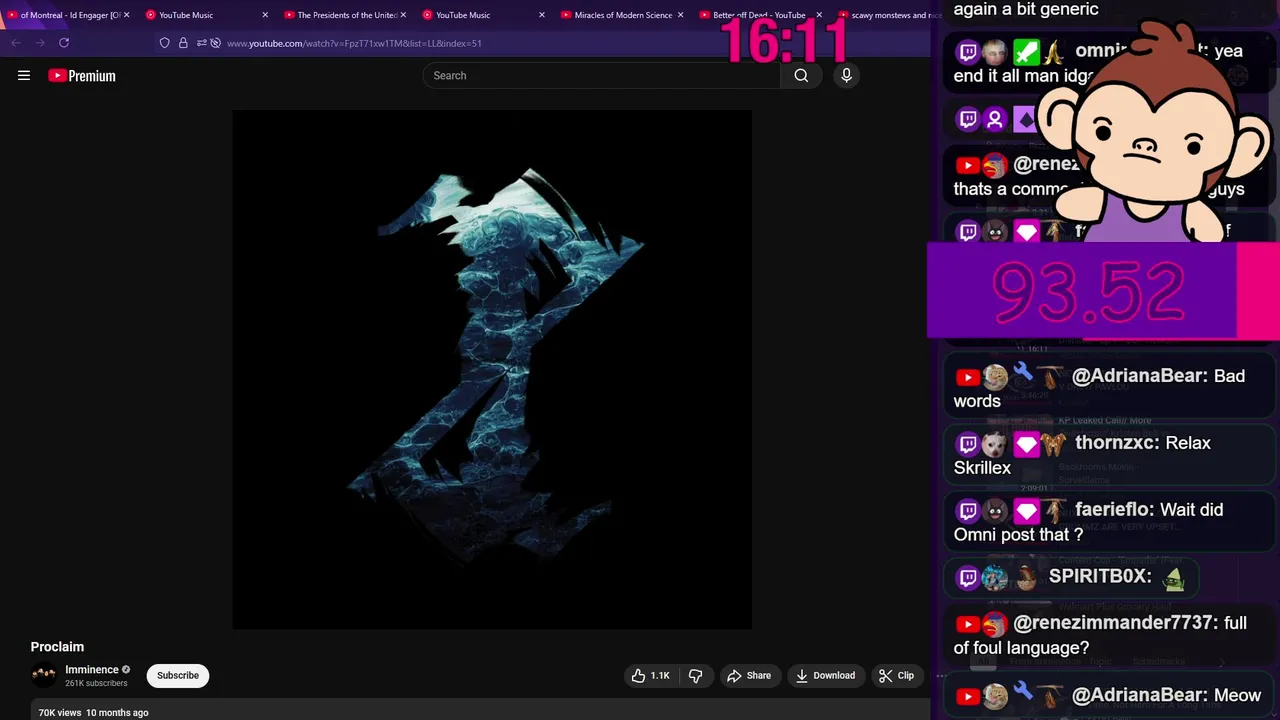Open the YouTube hamburger guide menu

[x=24, y=75]
